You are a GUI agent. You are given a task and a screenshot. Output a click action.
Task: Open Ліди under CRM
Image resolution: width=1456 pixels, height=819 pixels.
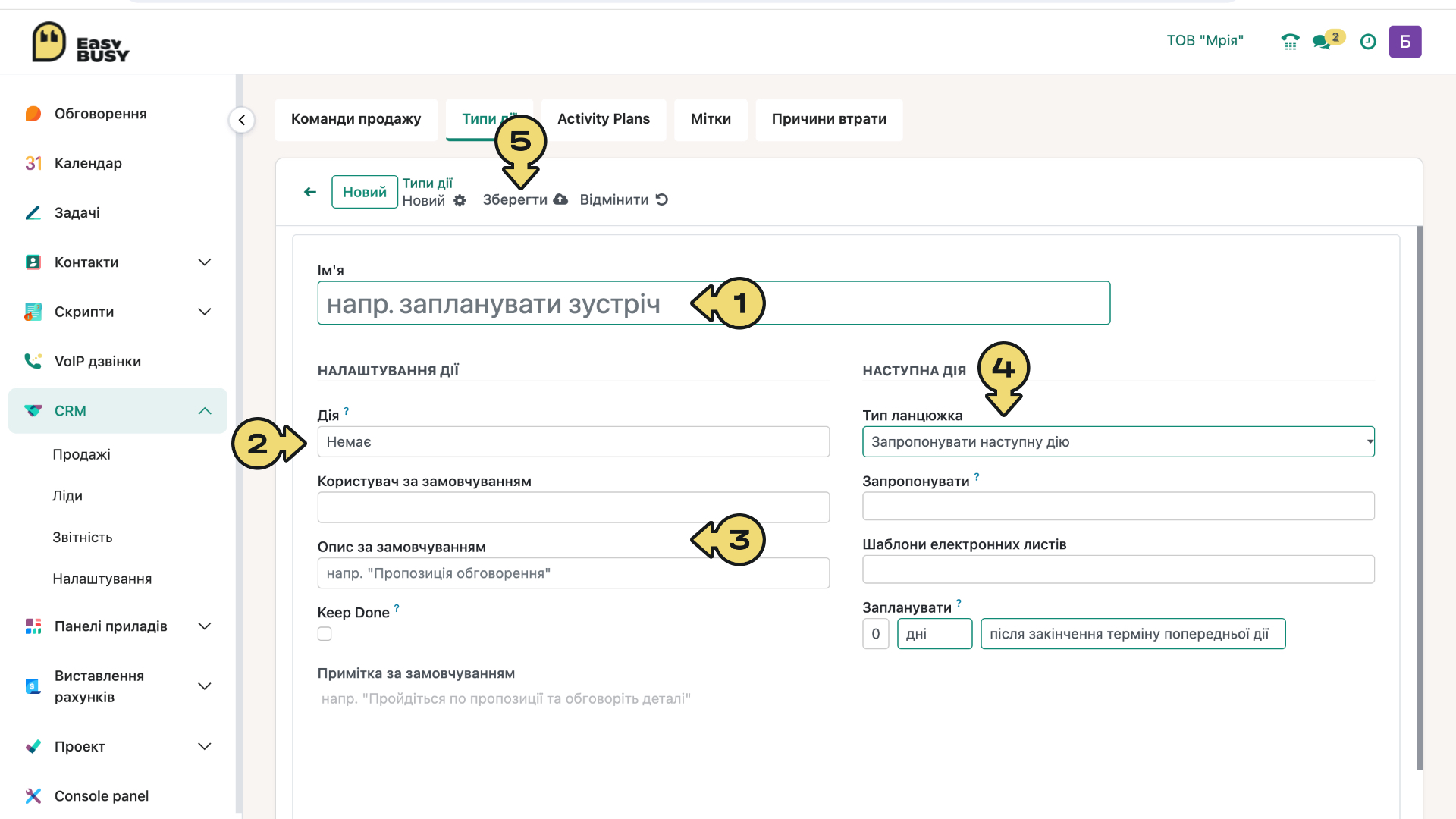click(67, 496)
